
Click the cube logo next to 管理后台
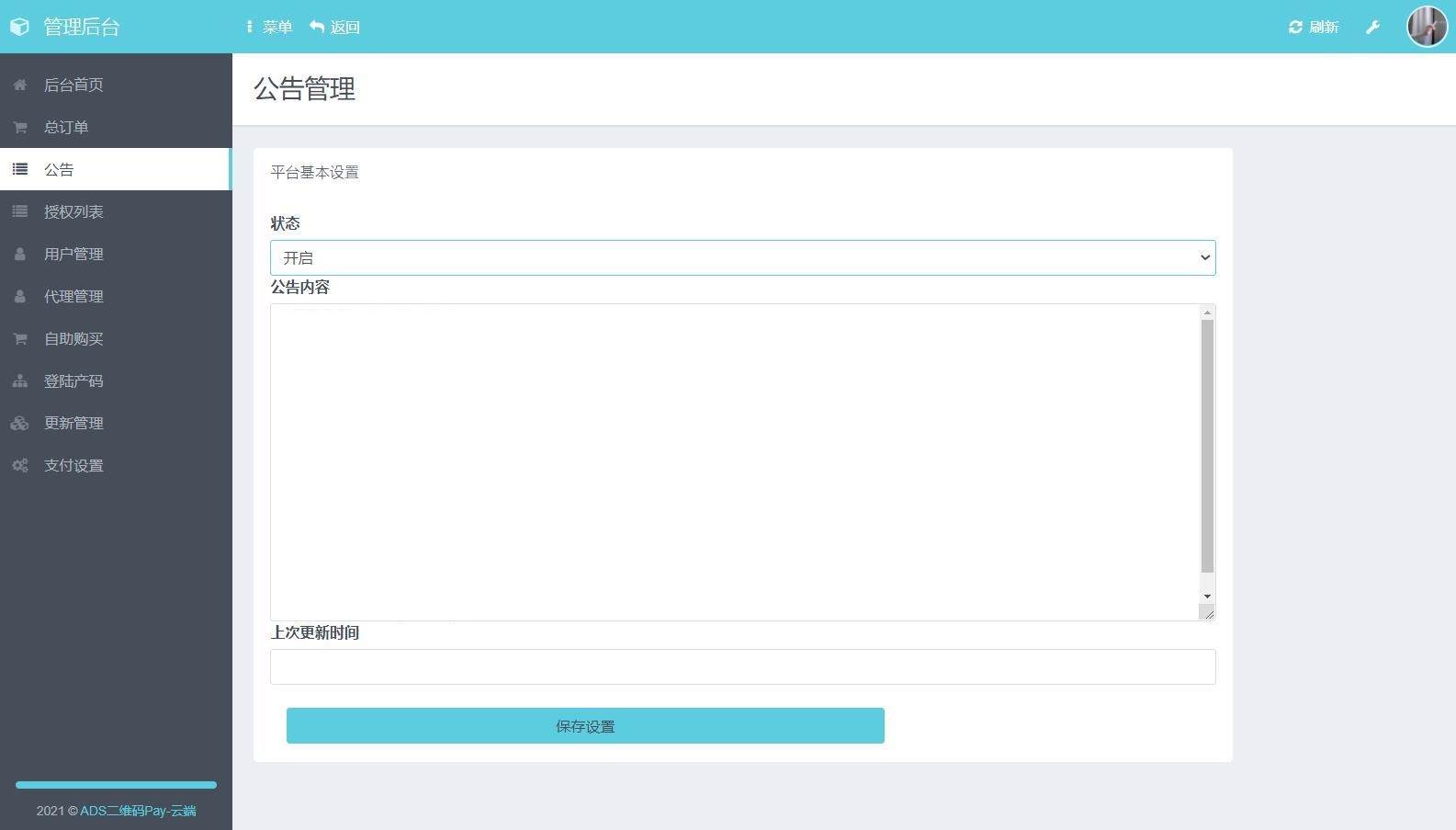tap(19, 27)
